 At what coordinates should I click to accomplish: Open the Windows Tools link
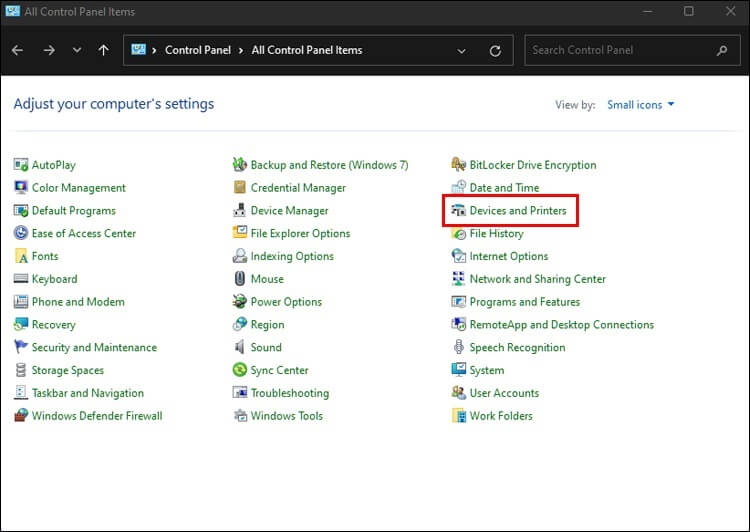[x=287, y=416]
